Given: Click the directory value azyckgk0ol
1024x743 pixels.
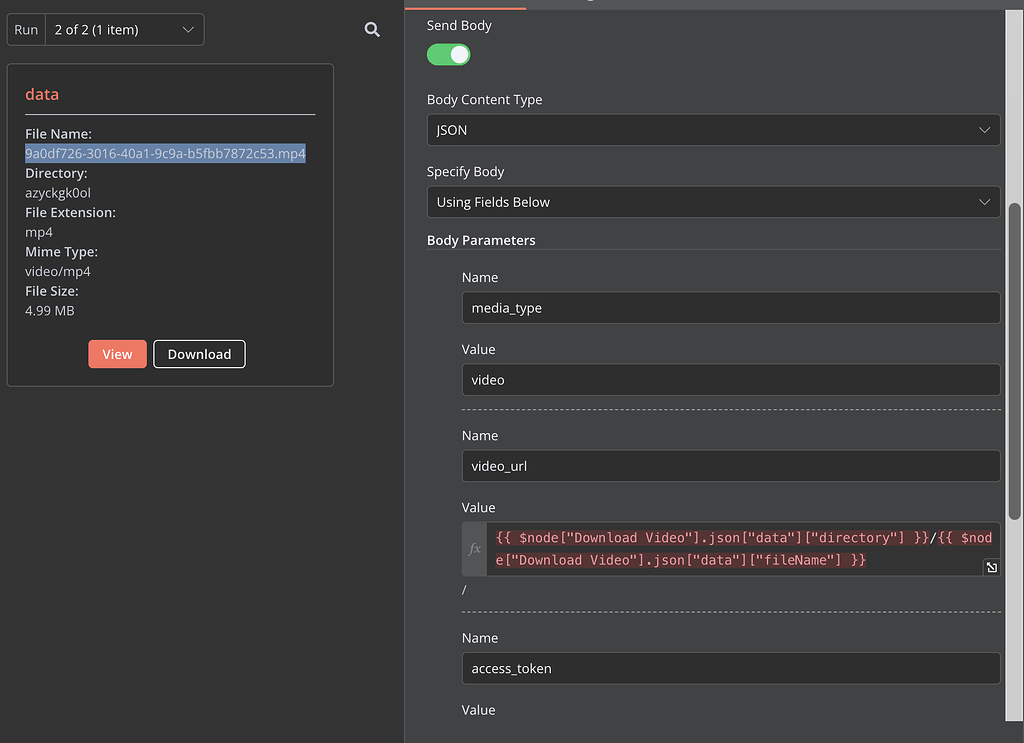Looking at the screenshot, I should pyautogui.click(x=58, y=193).
